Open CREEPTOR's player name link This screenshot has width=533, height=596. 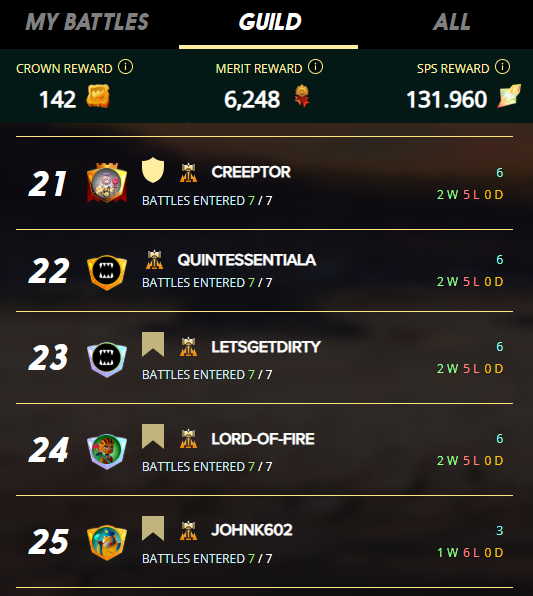251,172
